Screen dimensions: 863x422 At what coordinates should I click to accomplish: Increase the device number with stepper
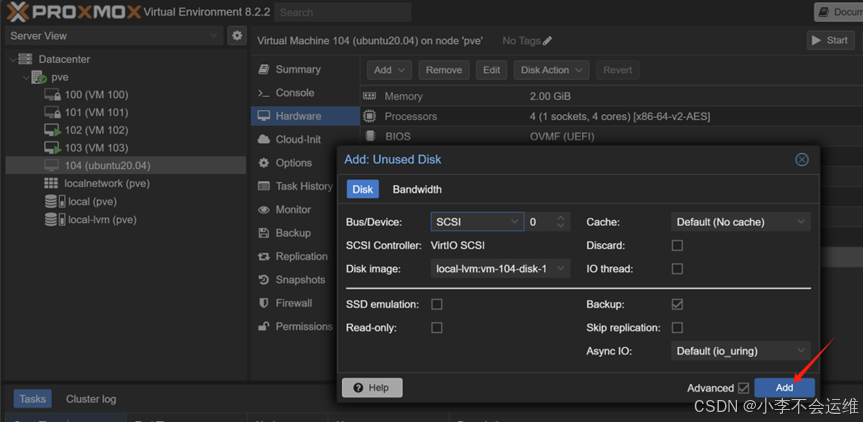(x=561, y=218)
